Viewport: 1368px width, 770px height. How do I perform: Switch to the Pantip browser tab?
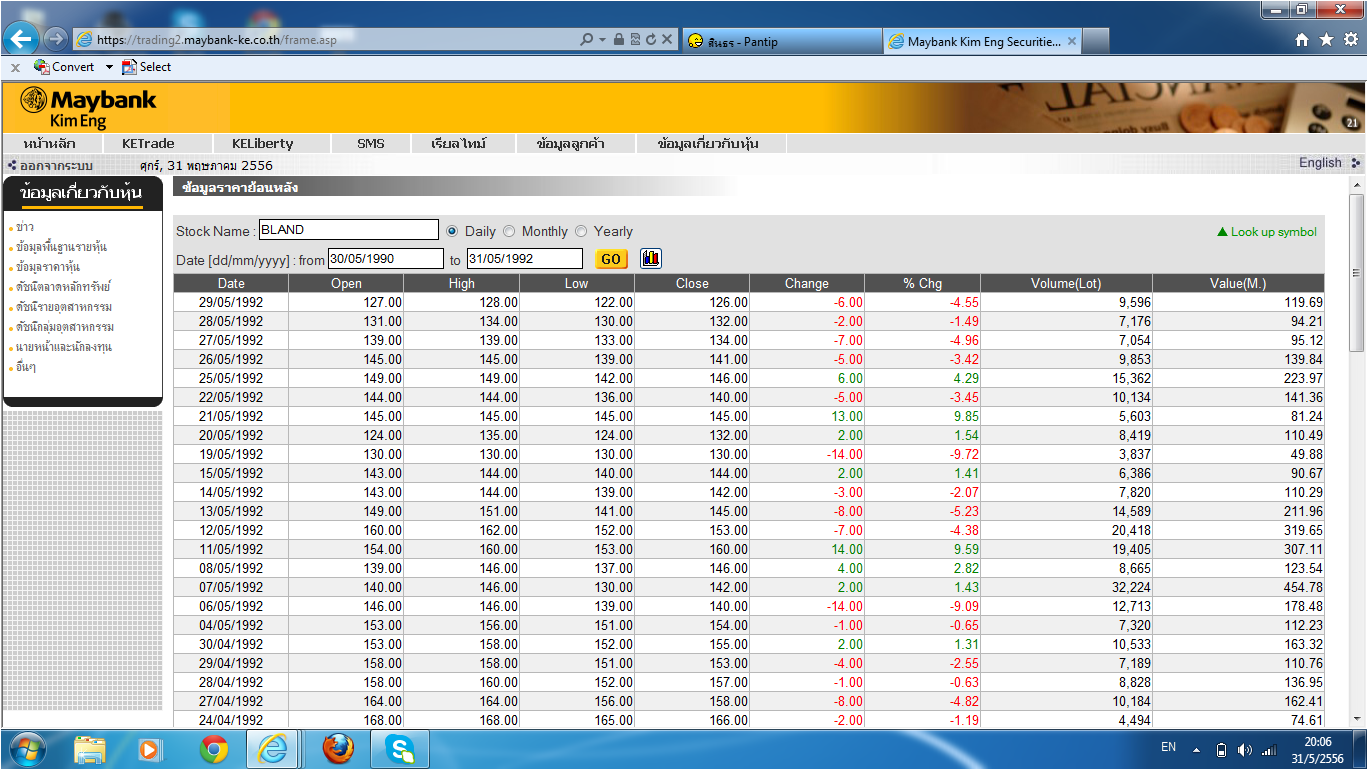coord(781,41)
